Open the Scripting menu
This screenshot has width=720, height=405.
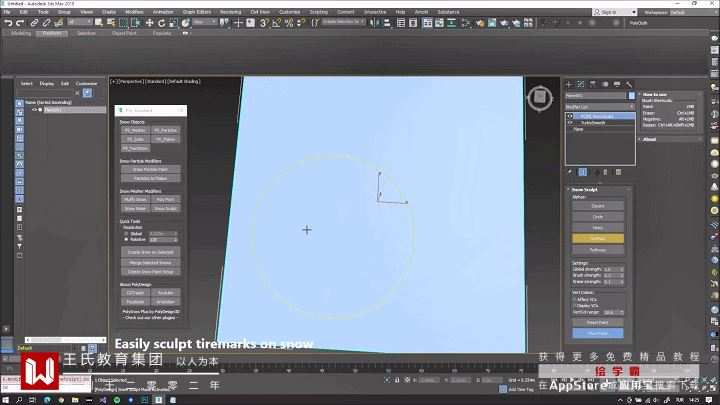pyautogui.click(x=319, y=12)
